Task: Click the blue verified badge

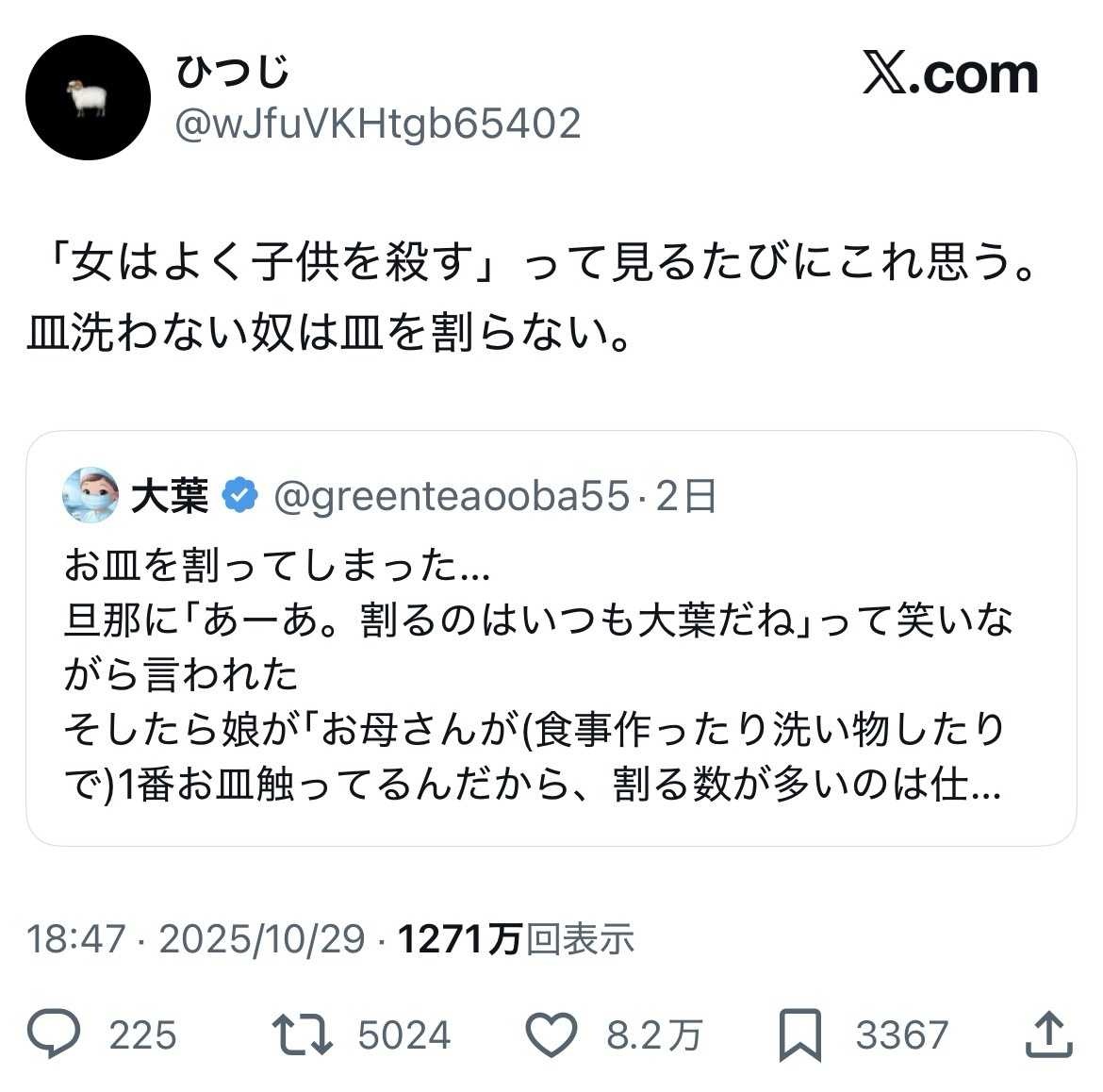Action: coord(240,494)
